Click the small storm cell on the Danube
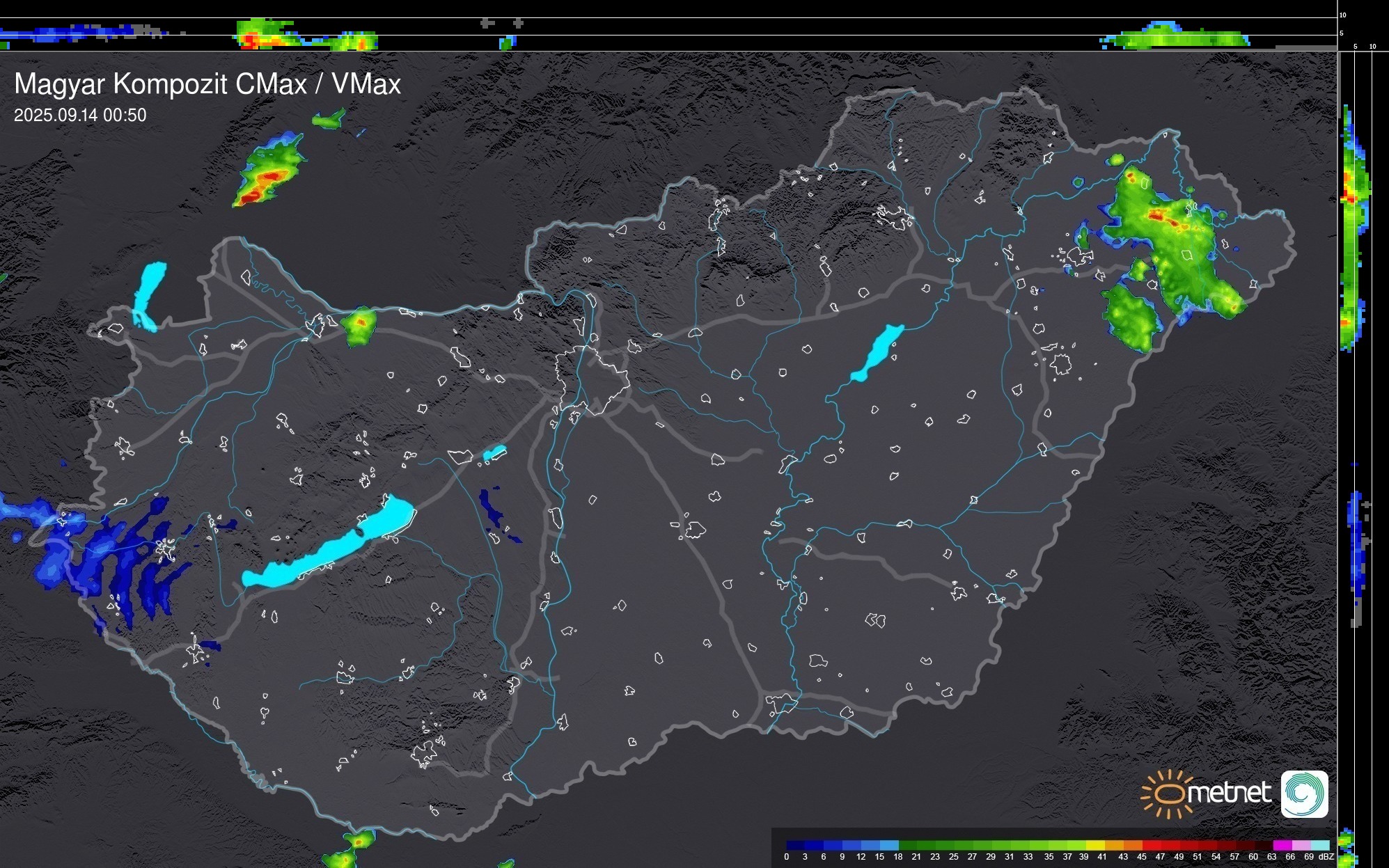This screenshot has width=1389, height=868. tap(361, 325)
